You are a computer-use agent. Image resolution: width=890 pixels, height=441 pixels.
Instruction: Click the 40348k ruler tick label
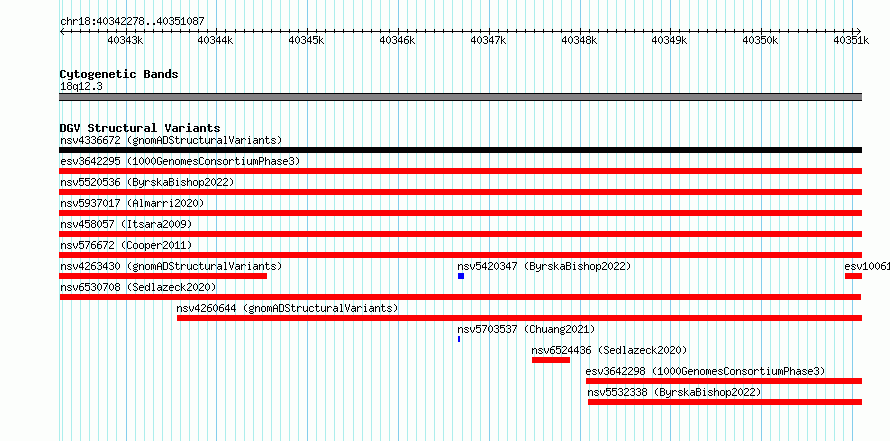pos(579,40)
